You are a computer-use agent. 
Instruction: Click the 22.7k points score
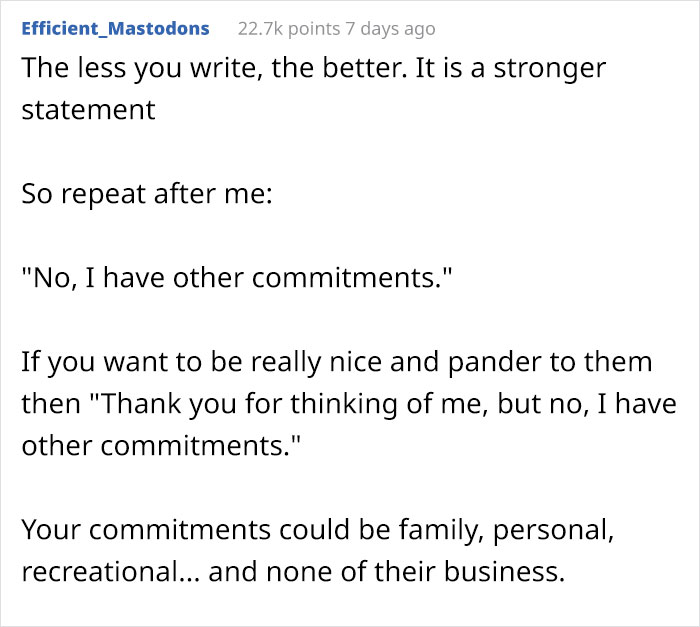click(x=284, y=29)
